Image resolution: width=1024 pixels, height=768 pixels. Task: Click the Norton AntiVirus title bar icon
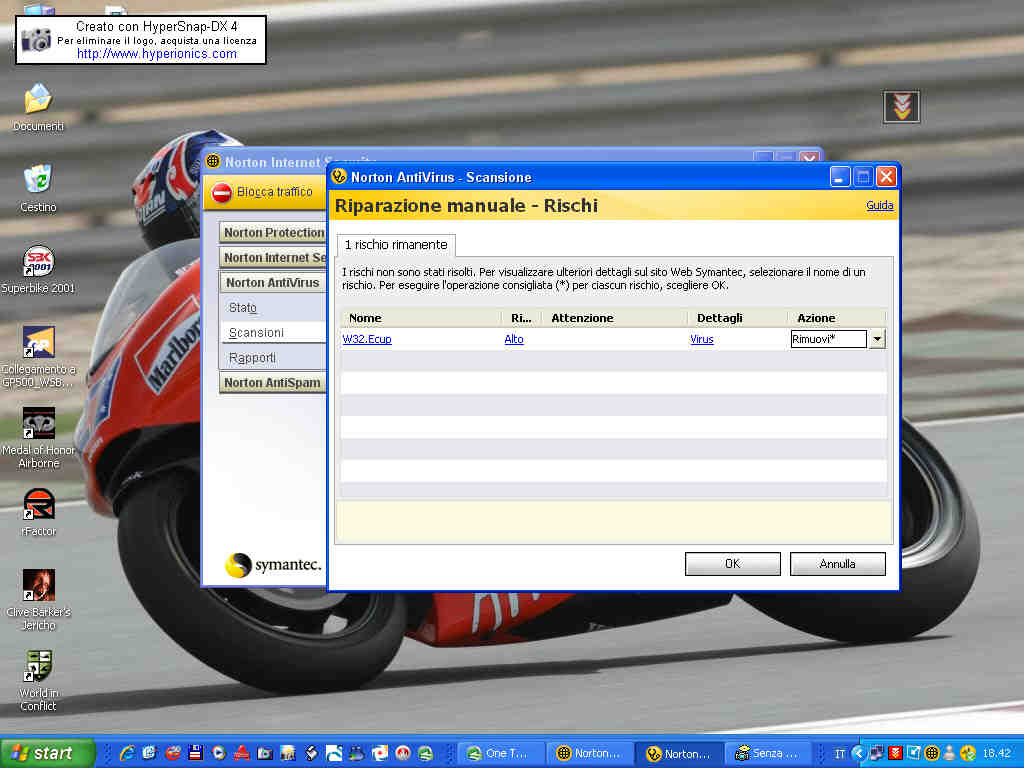pyautogui.click(x=339, y=176)
